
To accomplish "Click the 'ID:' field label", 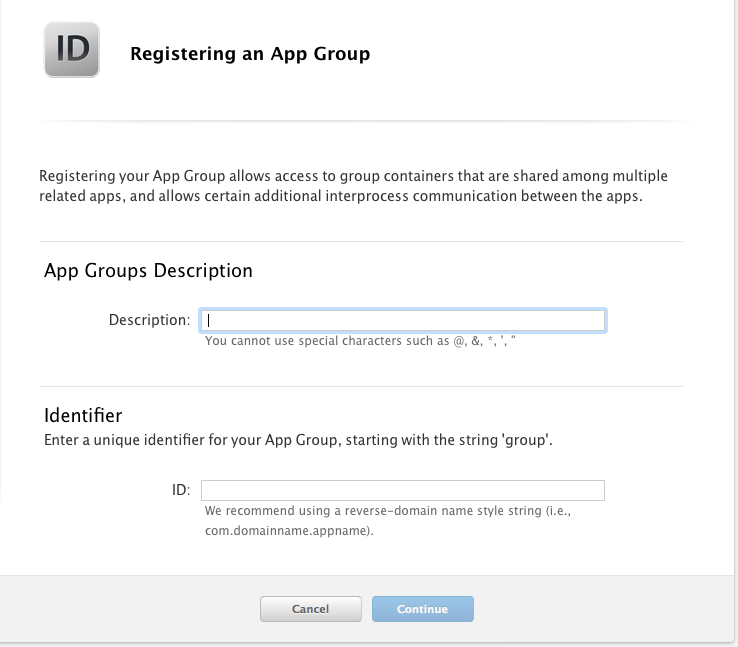I will point(181,490).
